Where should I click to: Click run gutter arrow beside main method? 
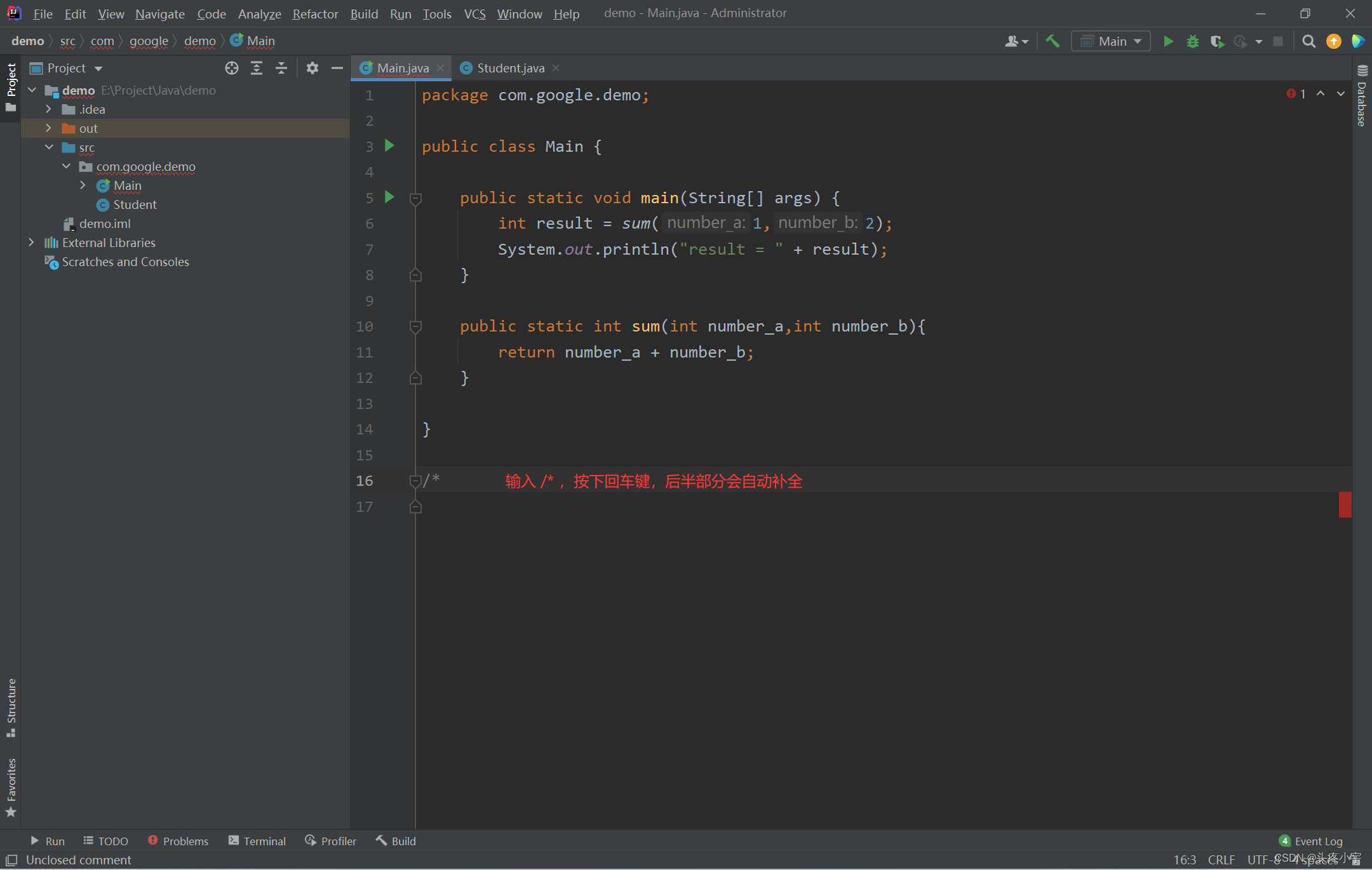coord(389,197)
